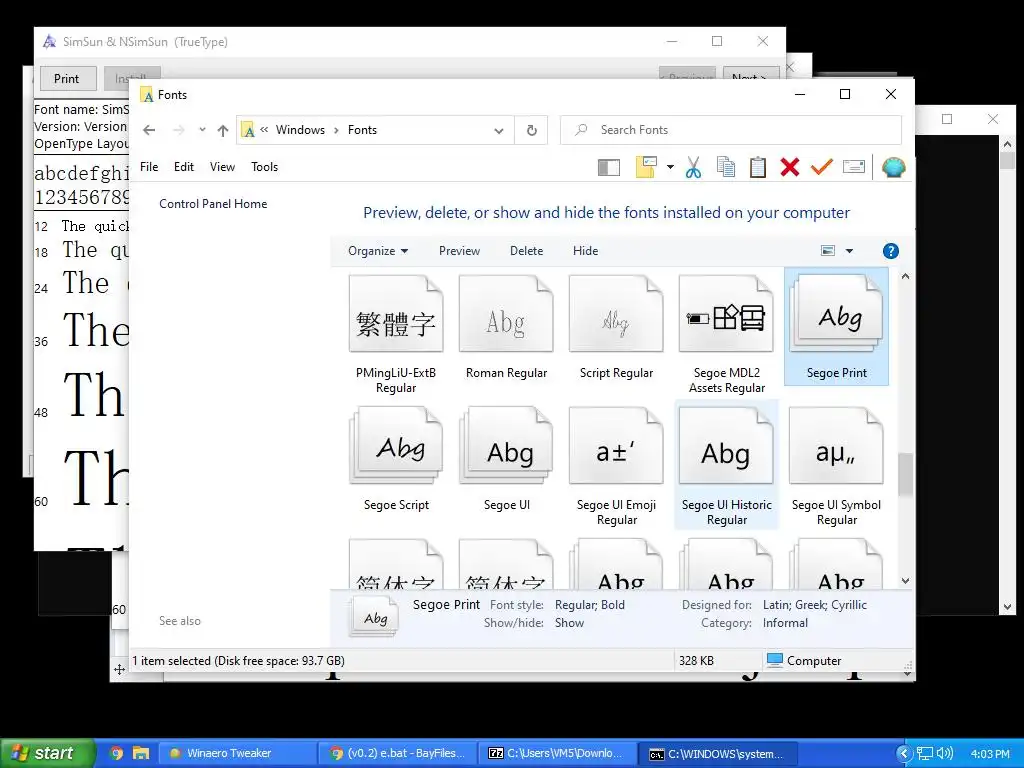Open the Tools menu
The height and width of the screenshot is (768, 1024).
click(264, 167)
